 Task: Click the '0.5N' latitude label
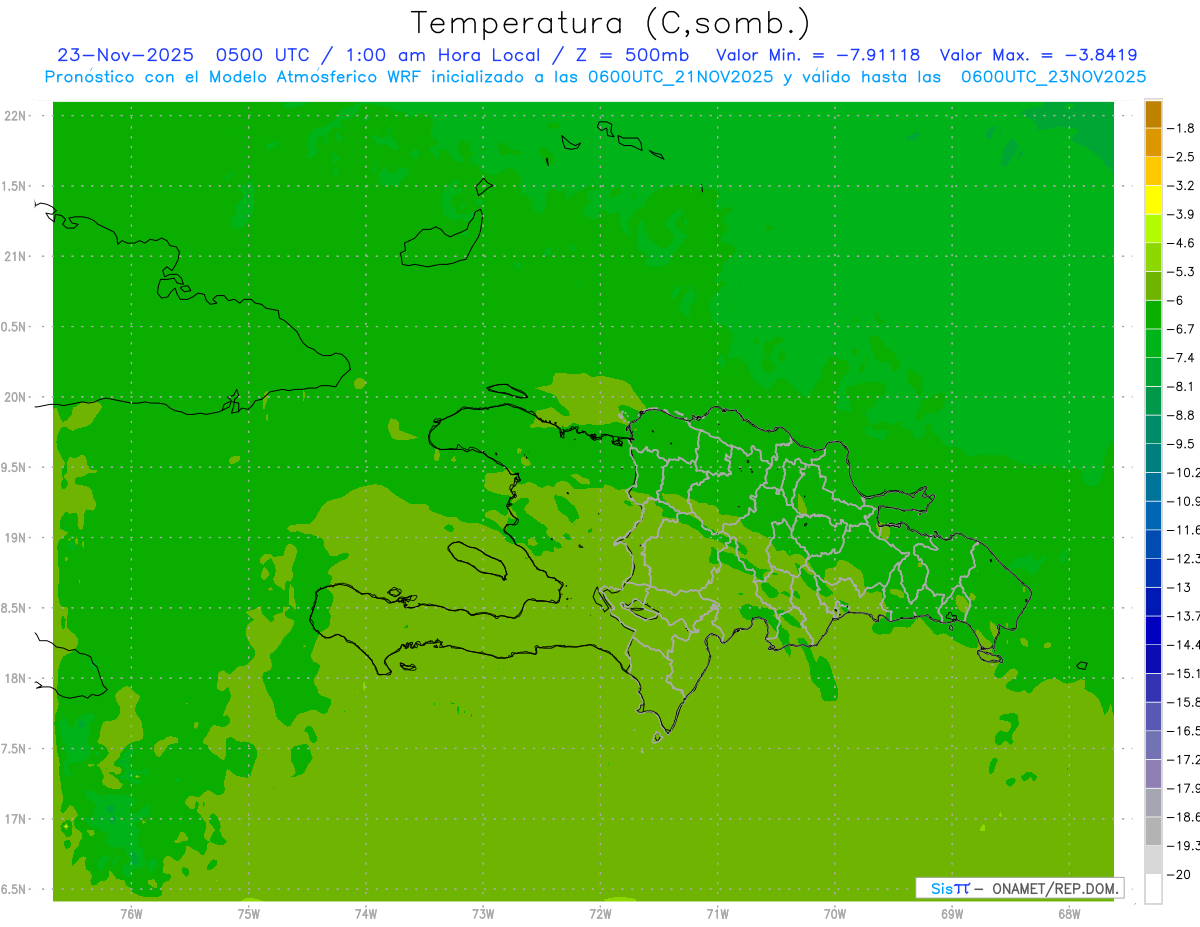(15, 327)
